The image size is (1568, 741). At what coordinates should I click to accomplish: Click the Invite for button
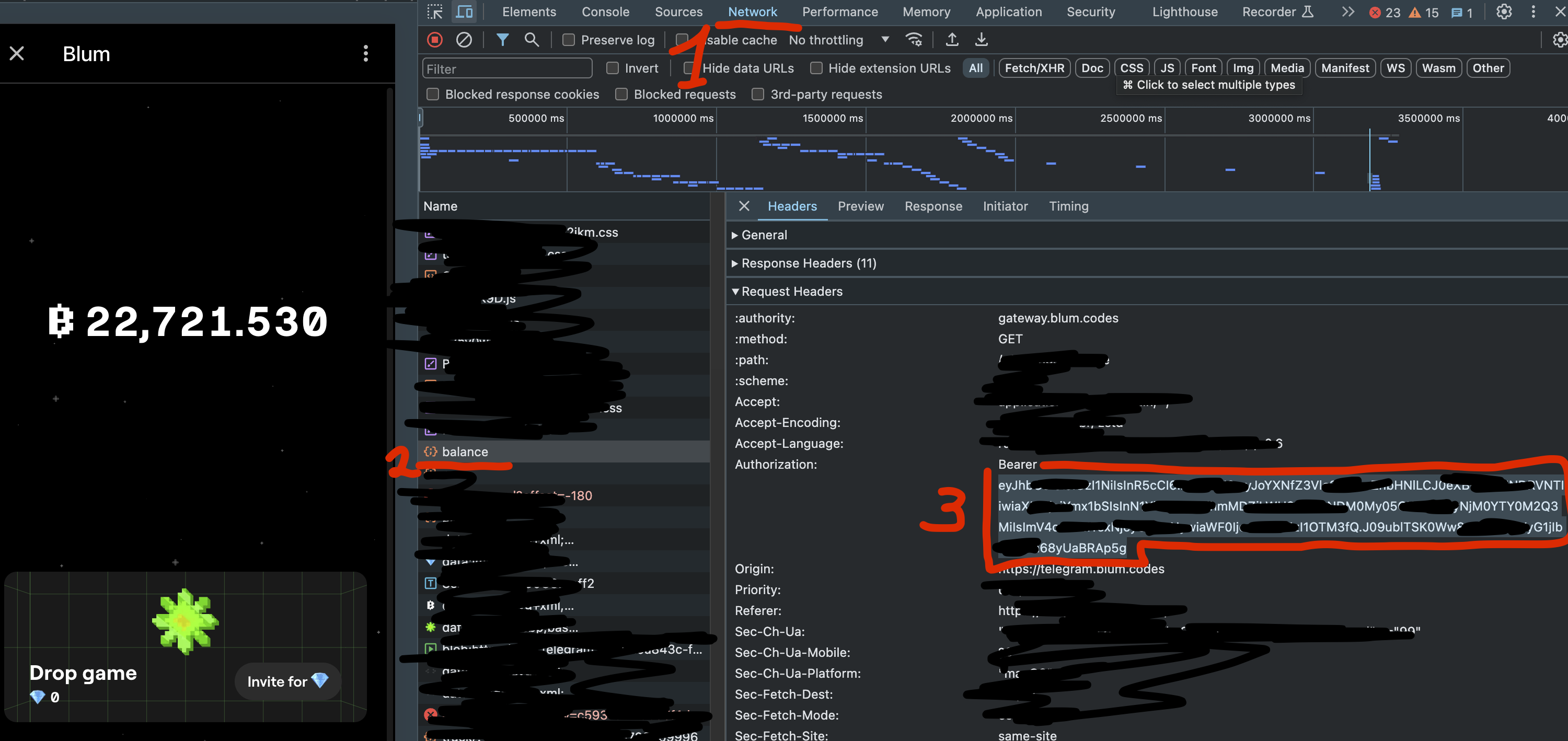pos(287,681)
